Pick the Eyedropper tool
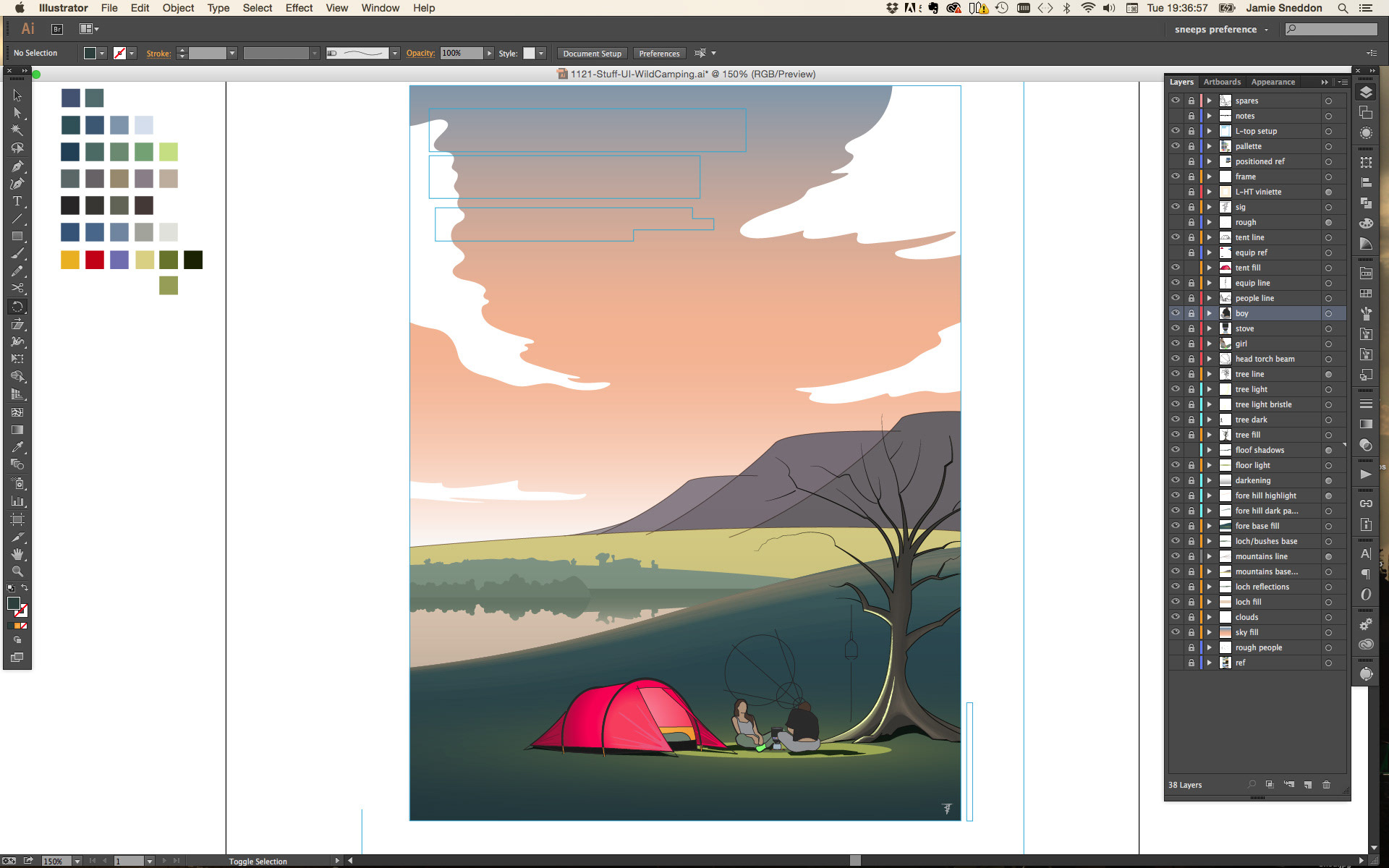Screen dimensions: 1389x868 coord(17,447)
